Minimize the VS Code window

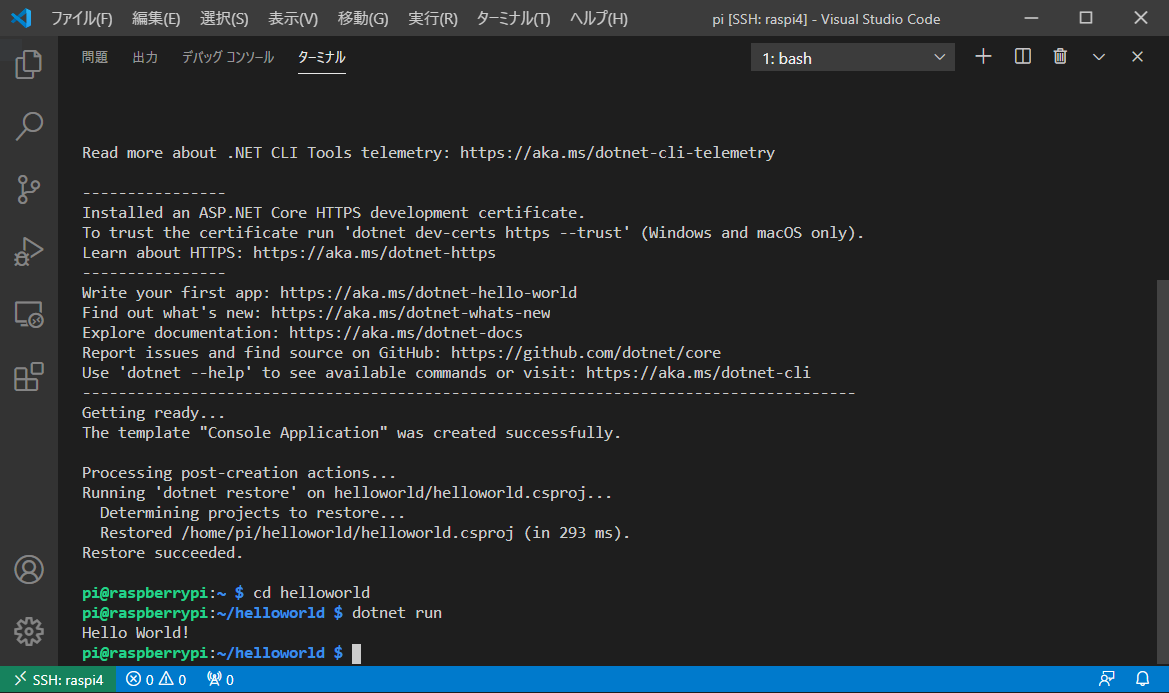pyautogui.click(x=1031, y=18)
